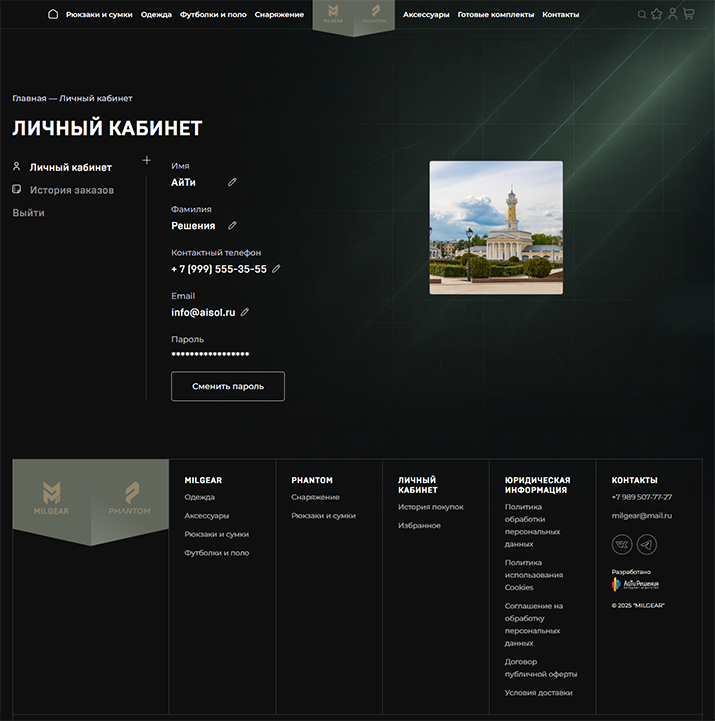Click the name value АйТи

pyautogui.click(x=183, y=183)
